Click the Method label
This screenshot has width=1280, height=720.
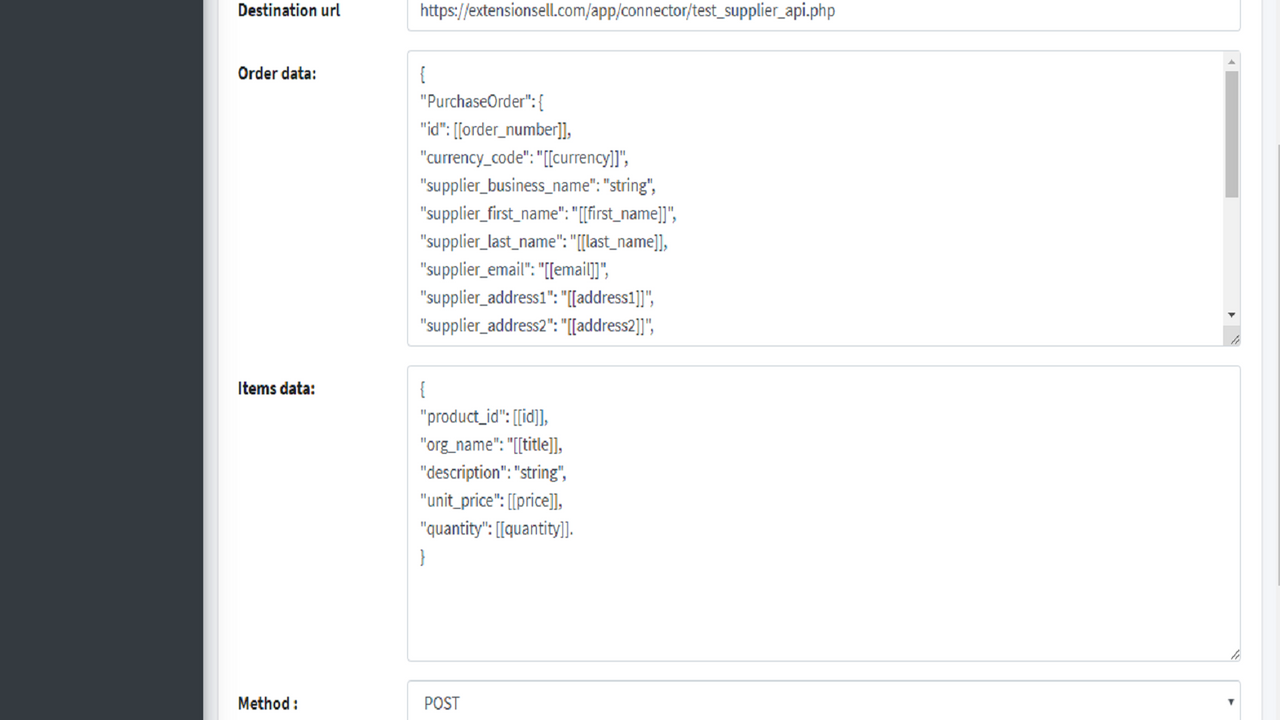click(x=268, y=703)
